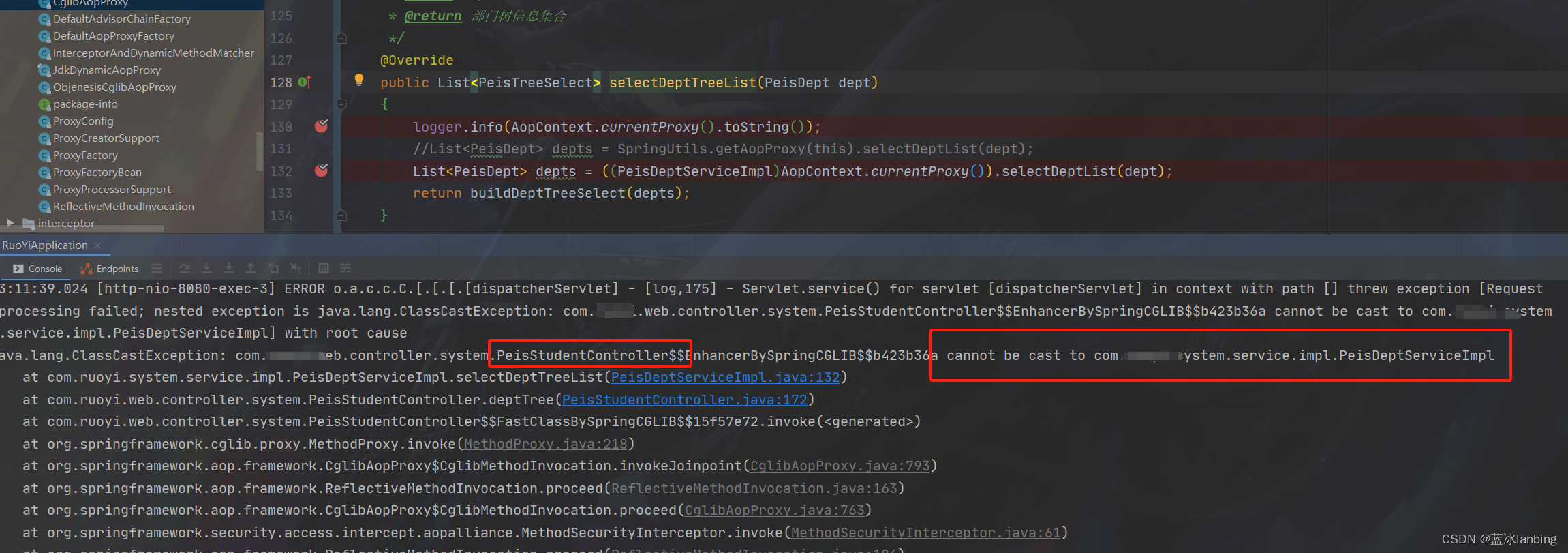This screenshot has height=553, width=1568.
Task: Switch to the Console tab
Action: pos(38,269)
